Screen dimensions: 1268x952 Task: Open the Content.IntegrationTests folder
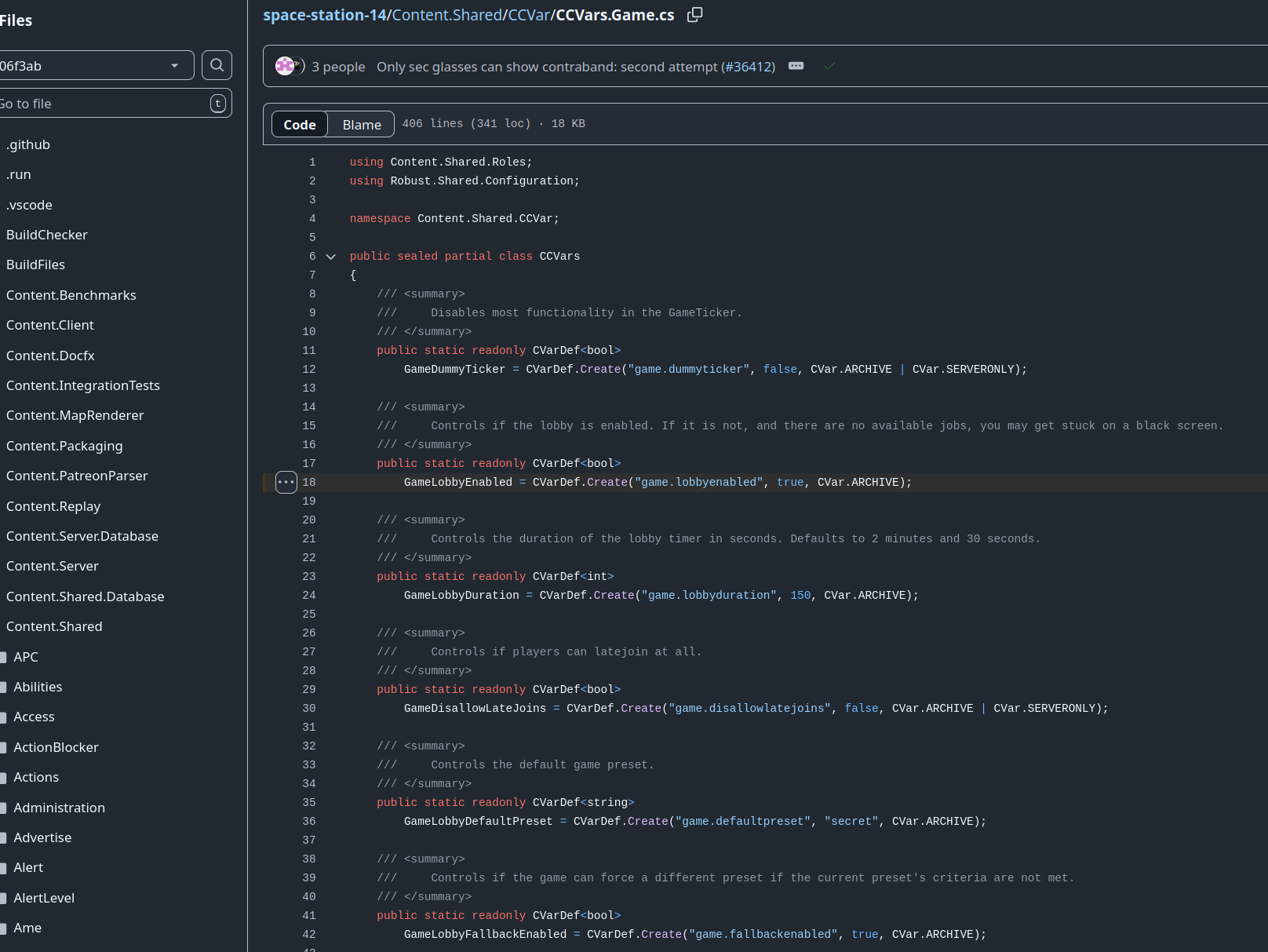[x=83, y=385]
